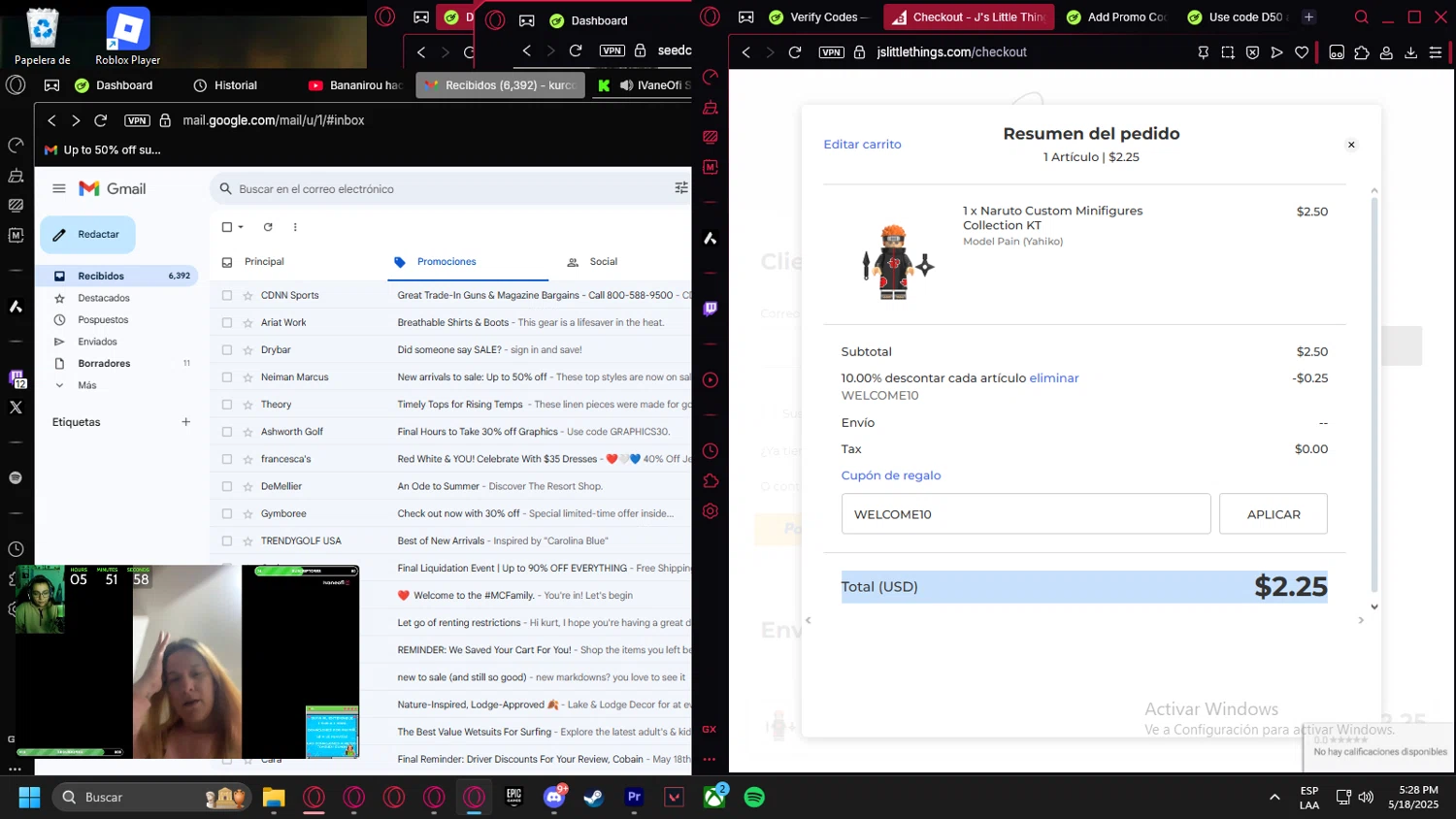
Task: Open extensions cube icon in checkout toolbar
Action: 1362,52
